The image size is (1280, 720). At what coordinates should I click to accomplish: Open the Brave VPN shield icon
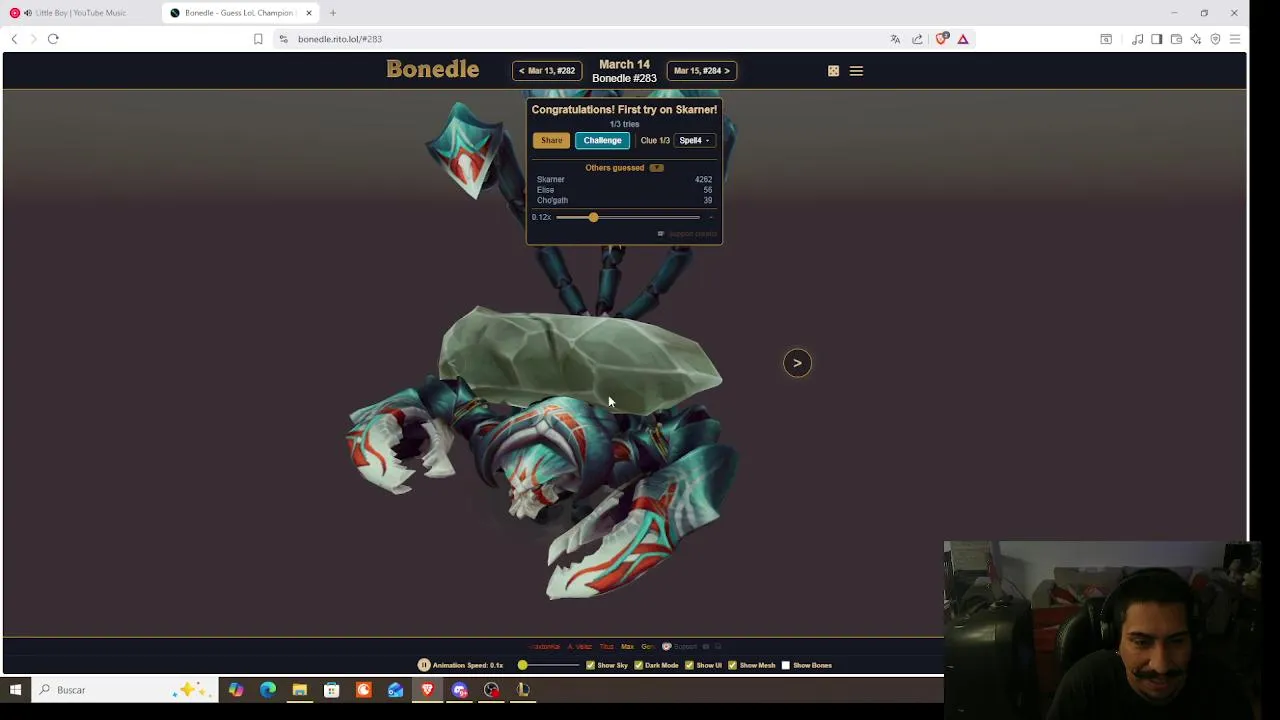1215,39
